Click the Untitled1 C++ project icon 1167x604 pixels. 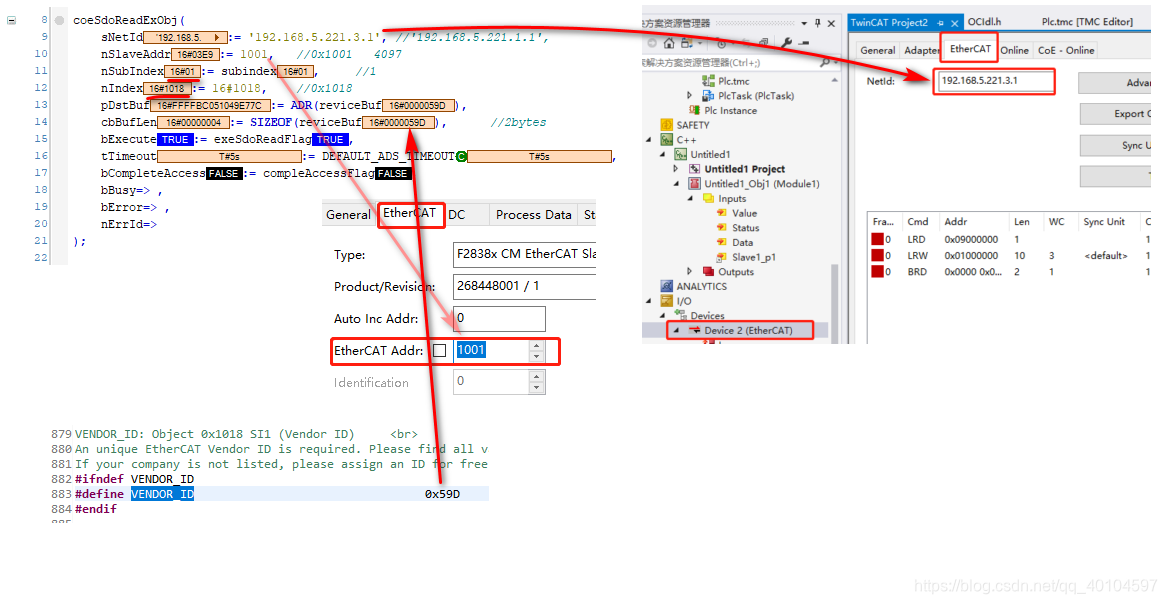[x=680, y=154]
